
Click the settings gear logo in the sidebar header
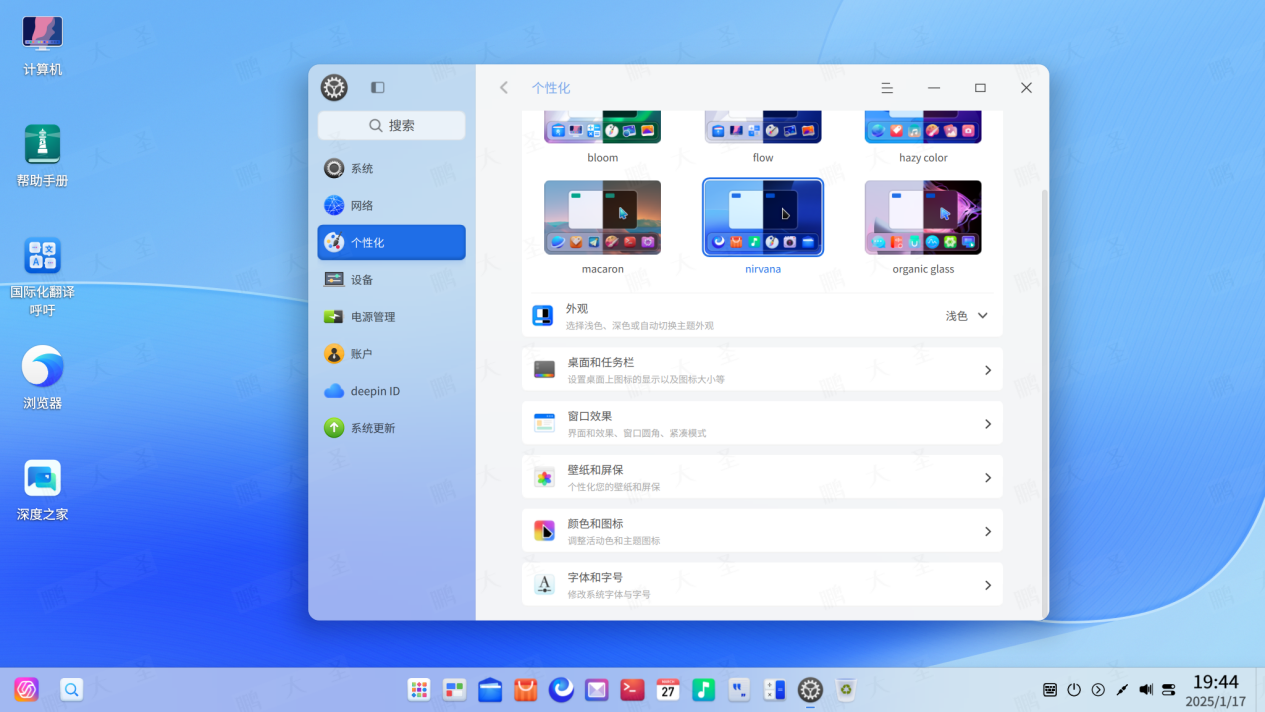[334, 88]
